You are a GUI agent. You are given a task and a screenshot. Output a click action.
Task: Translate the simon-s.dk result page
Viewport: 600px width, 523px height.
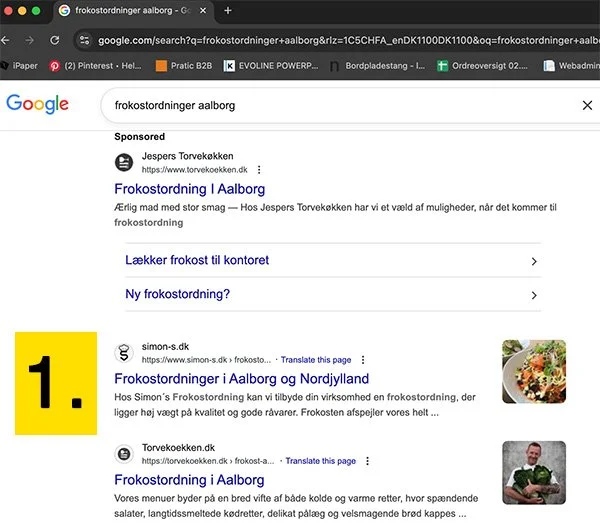tap(316, 360)
